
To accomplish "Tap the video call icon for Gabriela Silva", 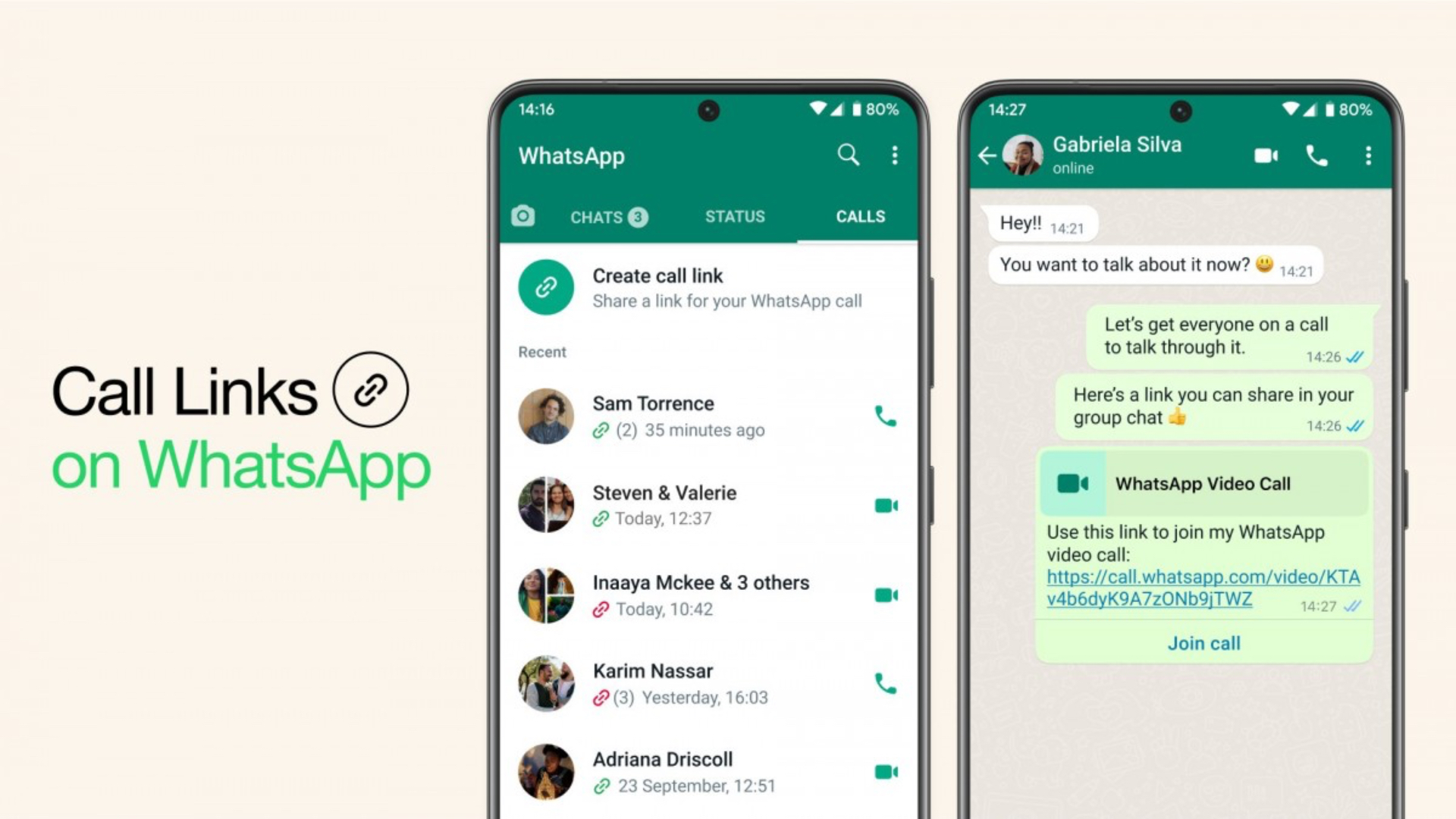I will (1264, 155).
